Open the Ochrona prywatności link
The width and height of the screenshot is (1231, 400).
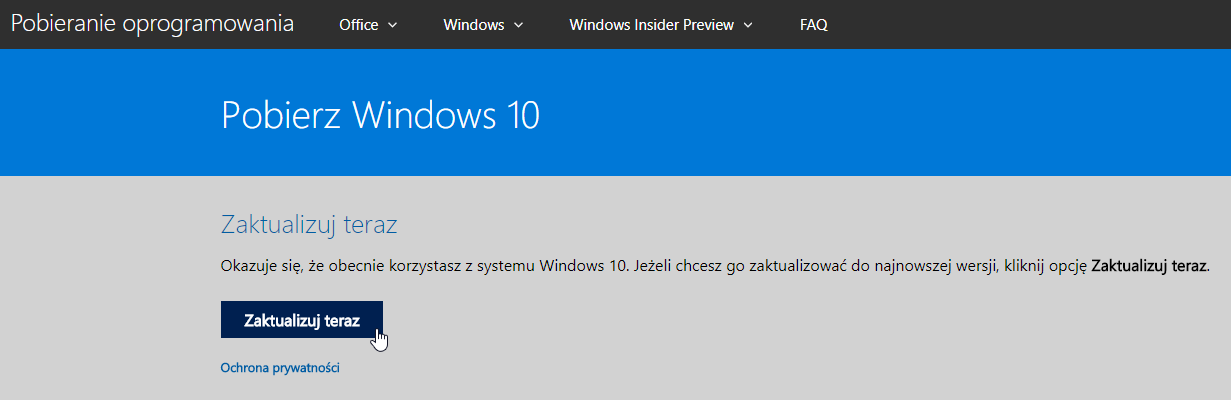coord(280,368)
